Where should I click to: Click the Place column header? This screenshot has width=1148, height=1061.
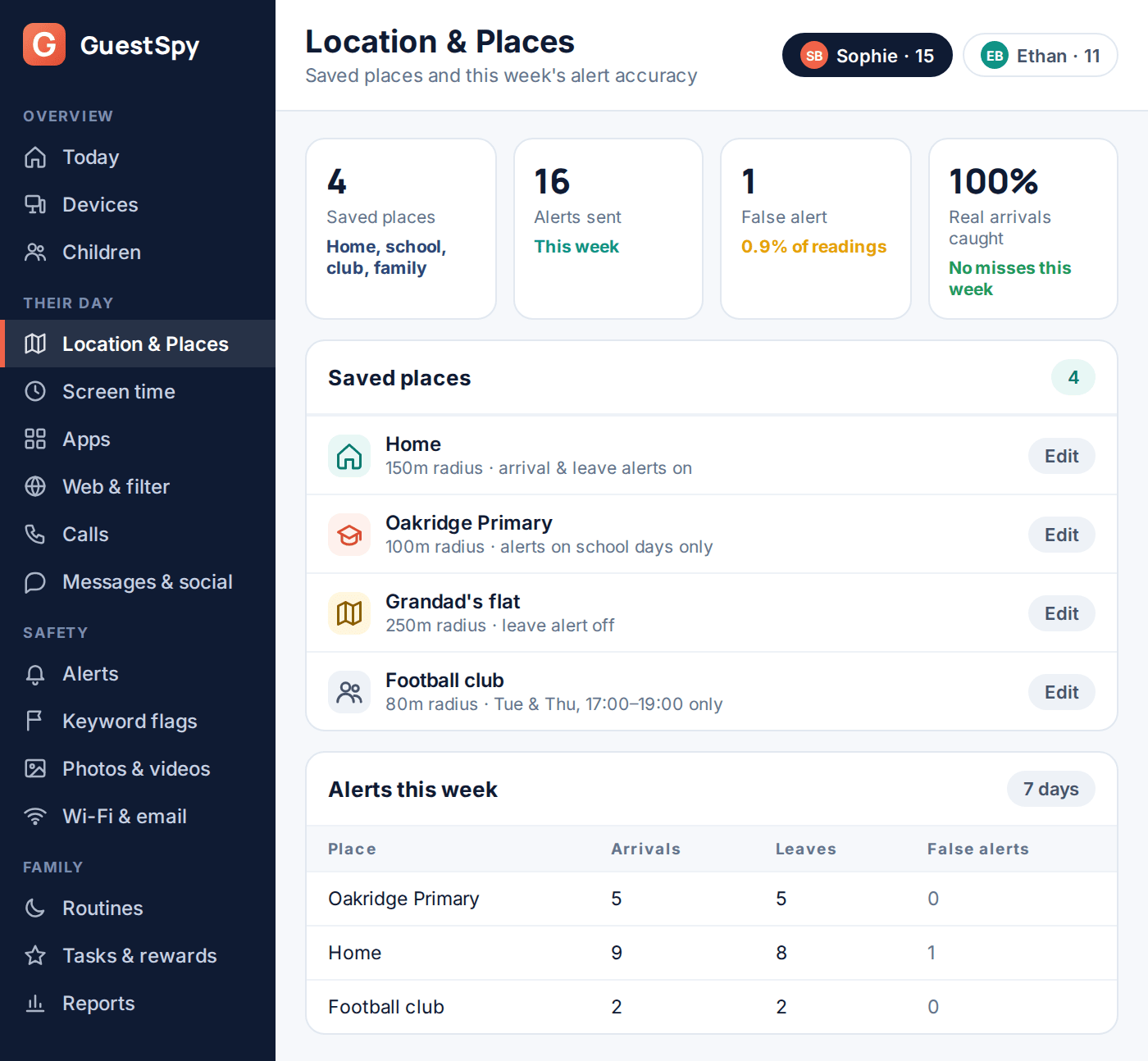coord(352,849)
